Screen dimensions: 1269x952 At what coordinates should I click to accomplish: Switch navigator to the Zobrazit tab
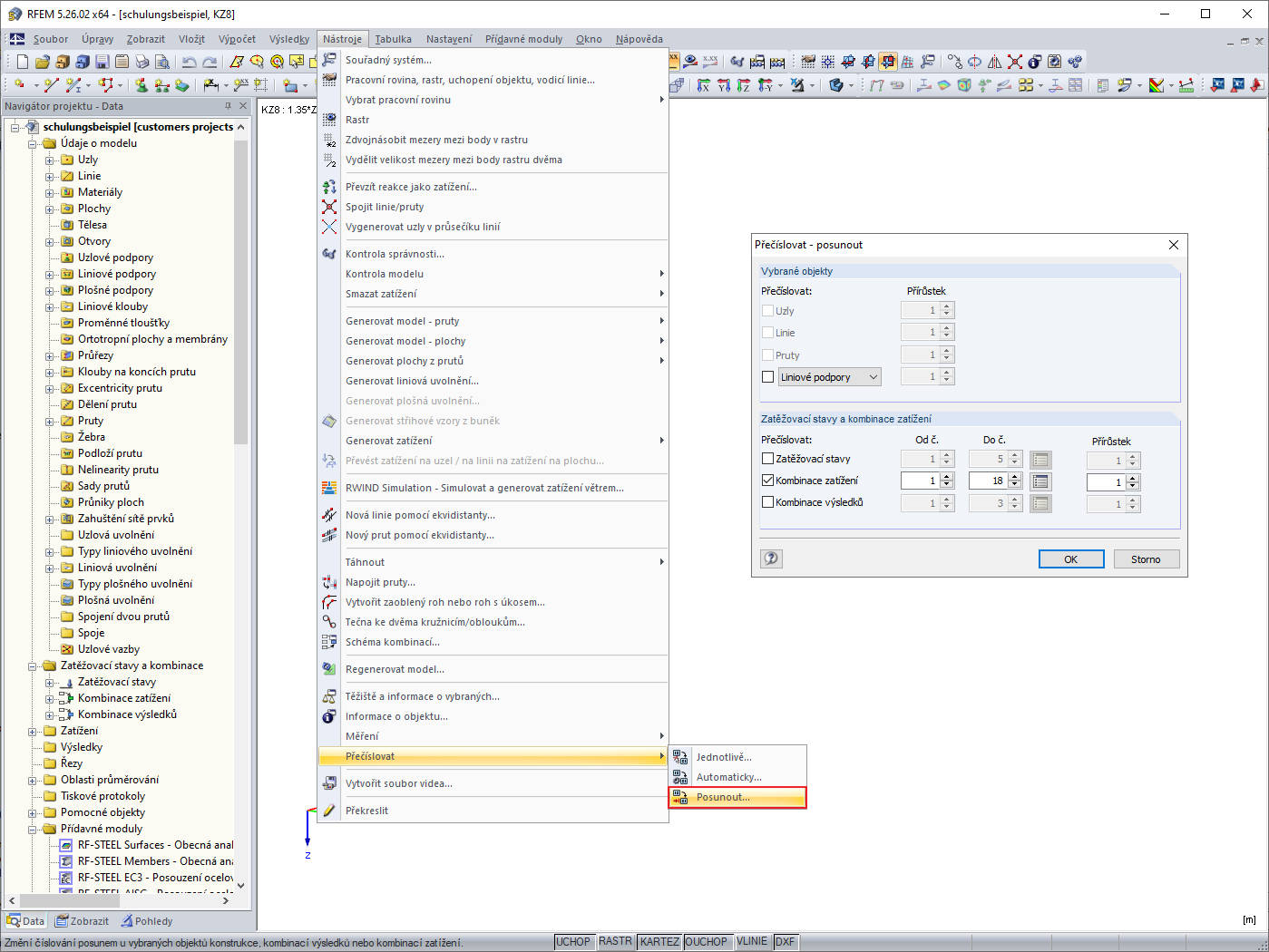tap(82, 921)
